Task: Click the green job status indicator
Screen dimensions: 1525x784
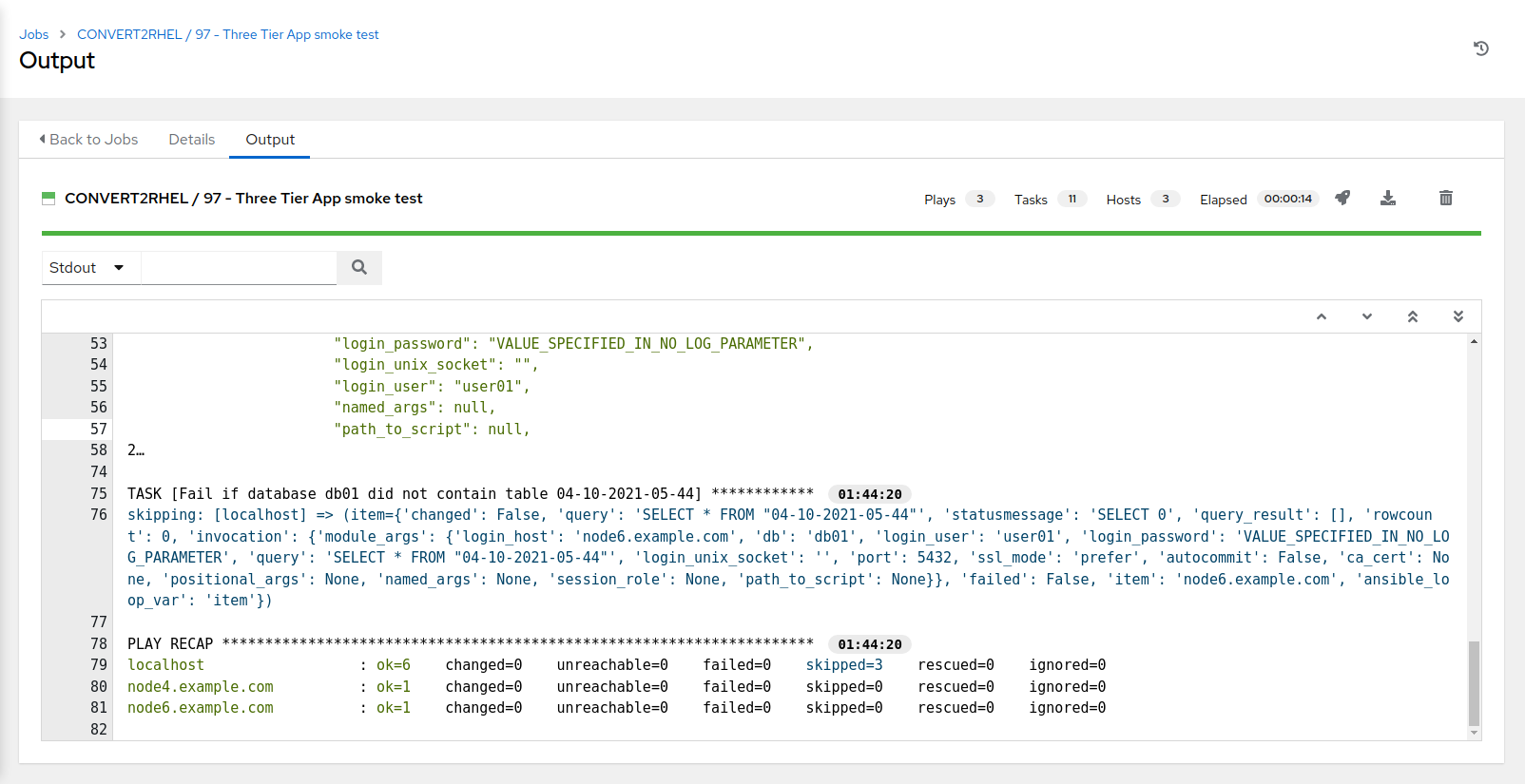Action: tap(48, 198)
